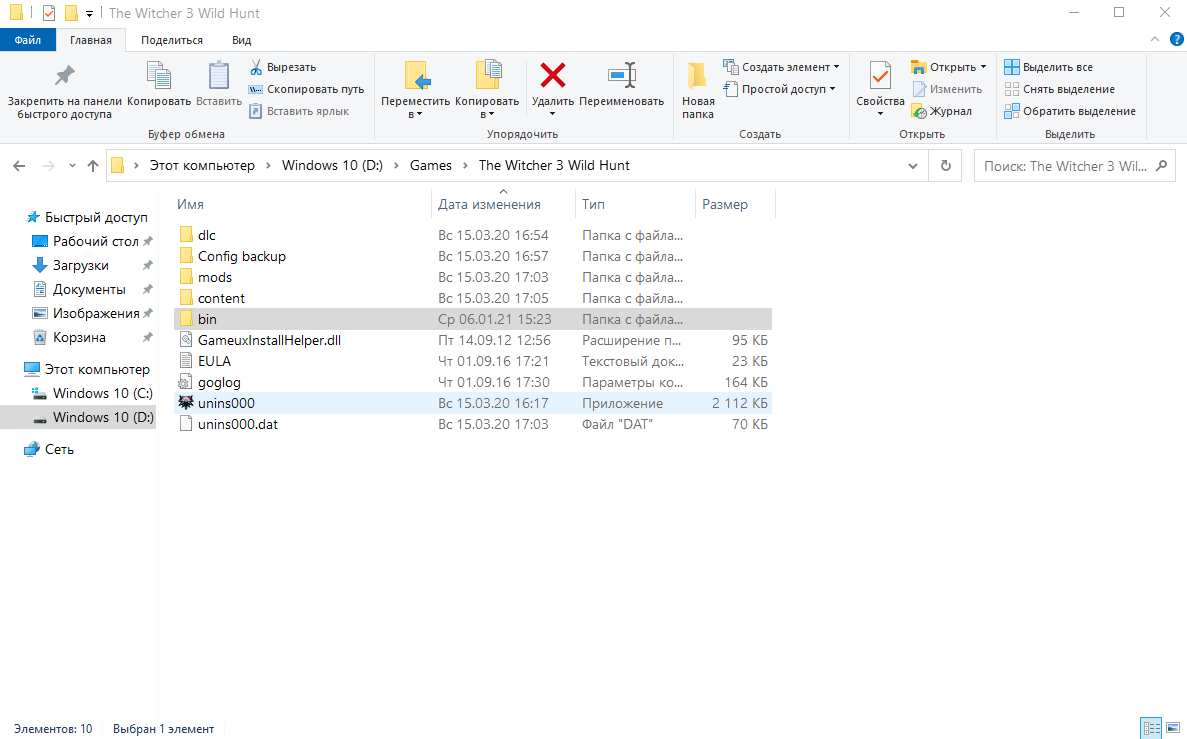
Task: Open Windows 10 (C:) drive
Action: (x=92, y=394)
